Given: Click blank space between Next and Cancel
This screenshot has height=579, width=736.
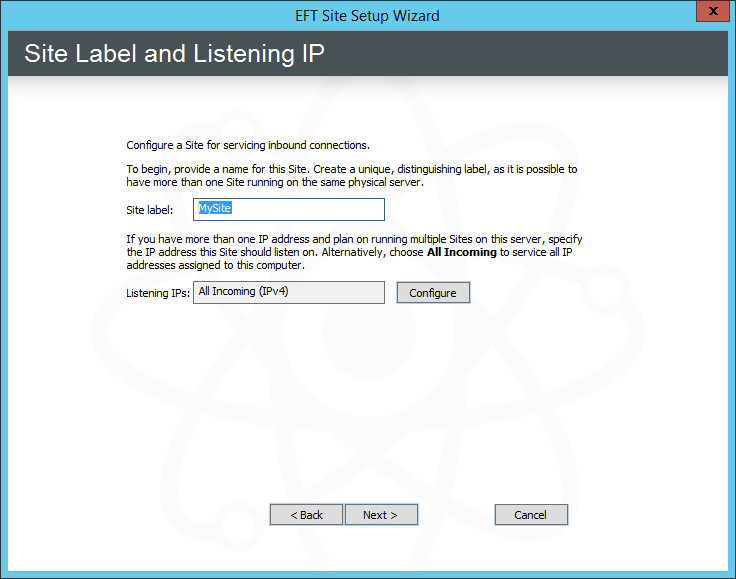Looking at the screenshot, I should [x=456, y=515].
